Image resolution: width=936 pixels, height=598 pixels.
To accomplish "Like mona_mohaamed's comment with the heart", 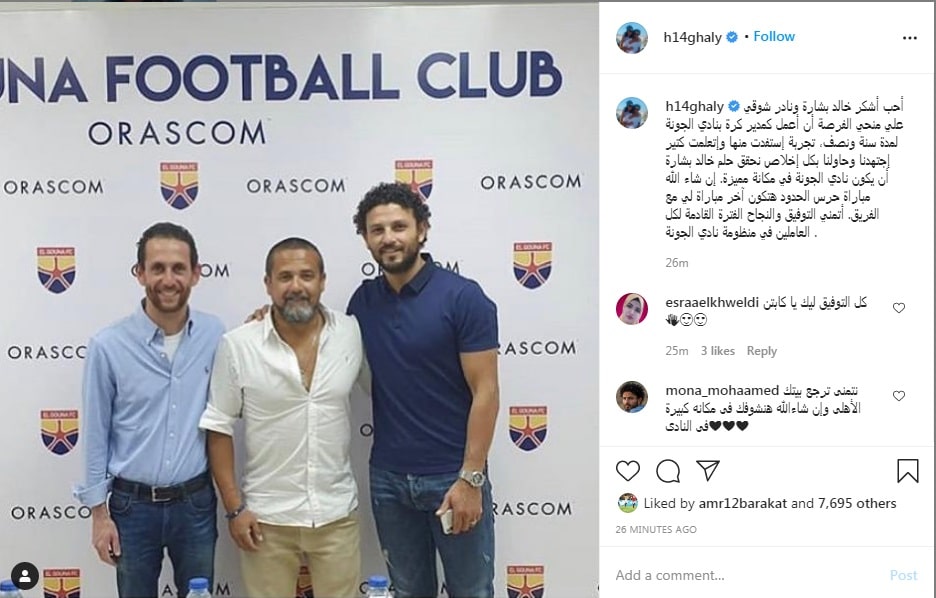I will tap(899, 396).
